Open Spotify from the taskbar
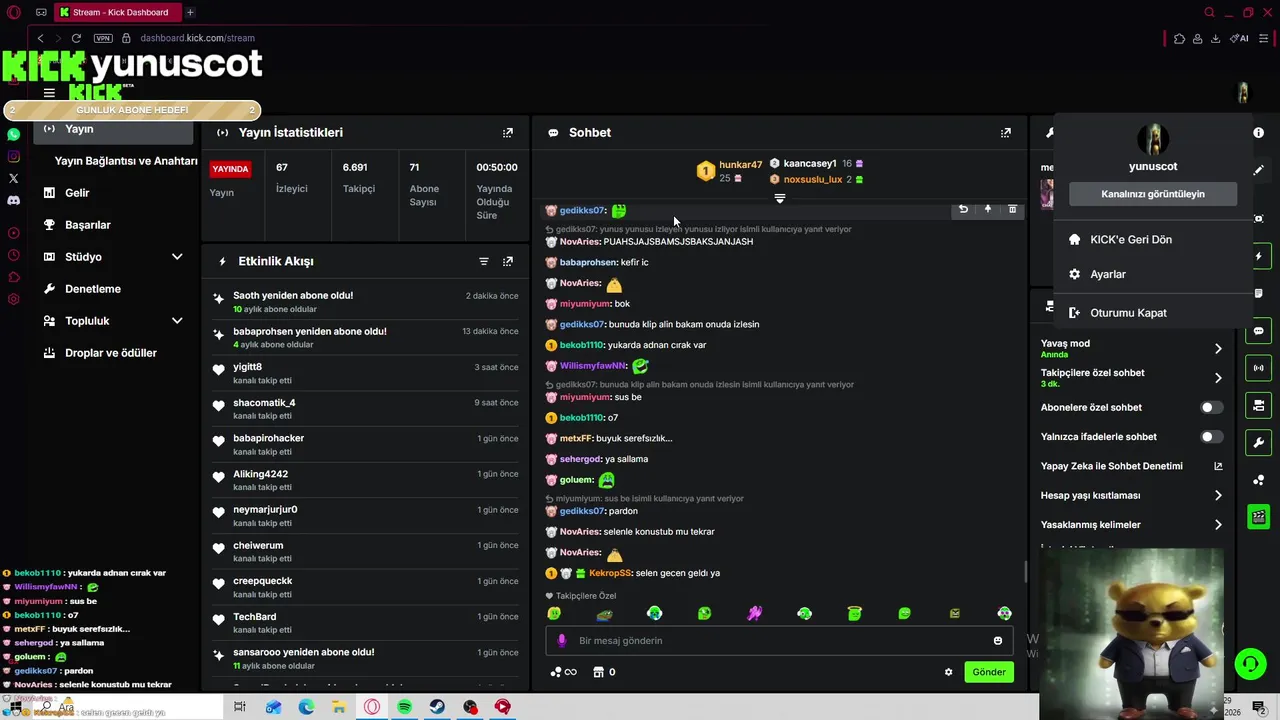This screenshot has height=720, width=1280. tap(405, 707)
